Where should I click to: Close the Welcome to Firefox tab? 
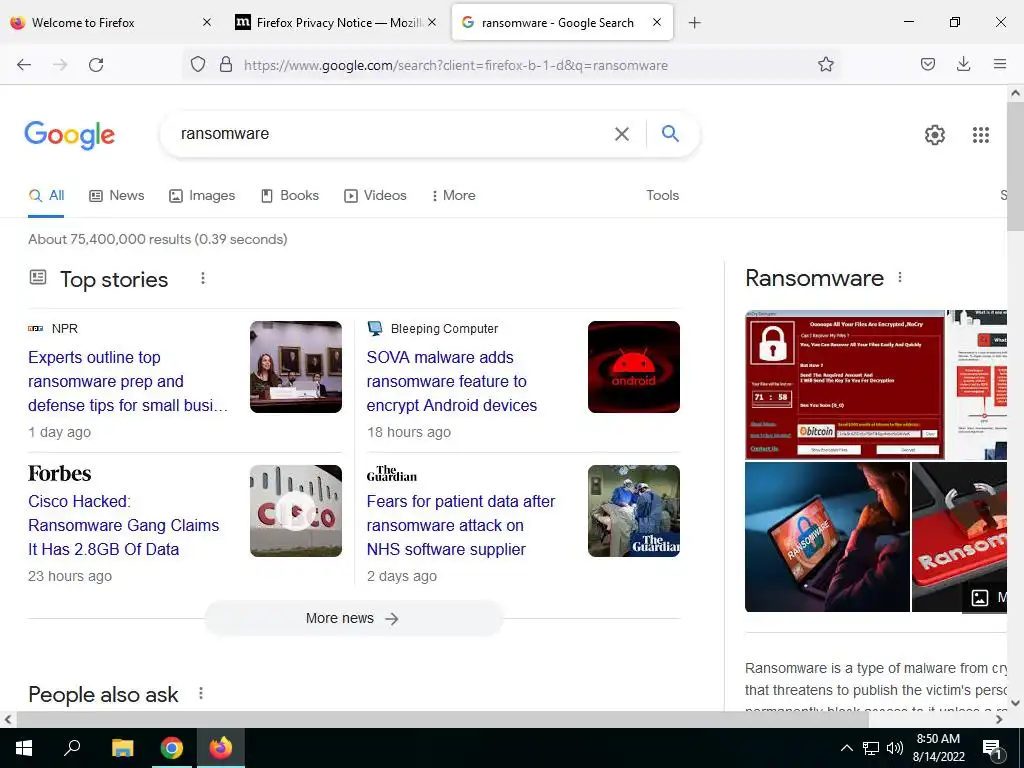click(x=207, y=22)
